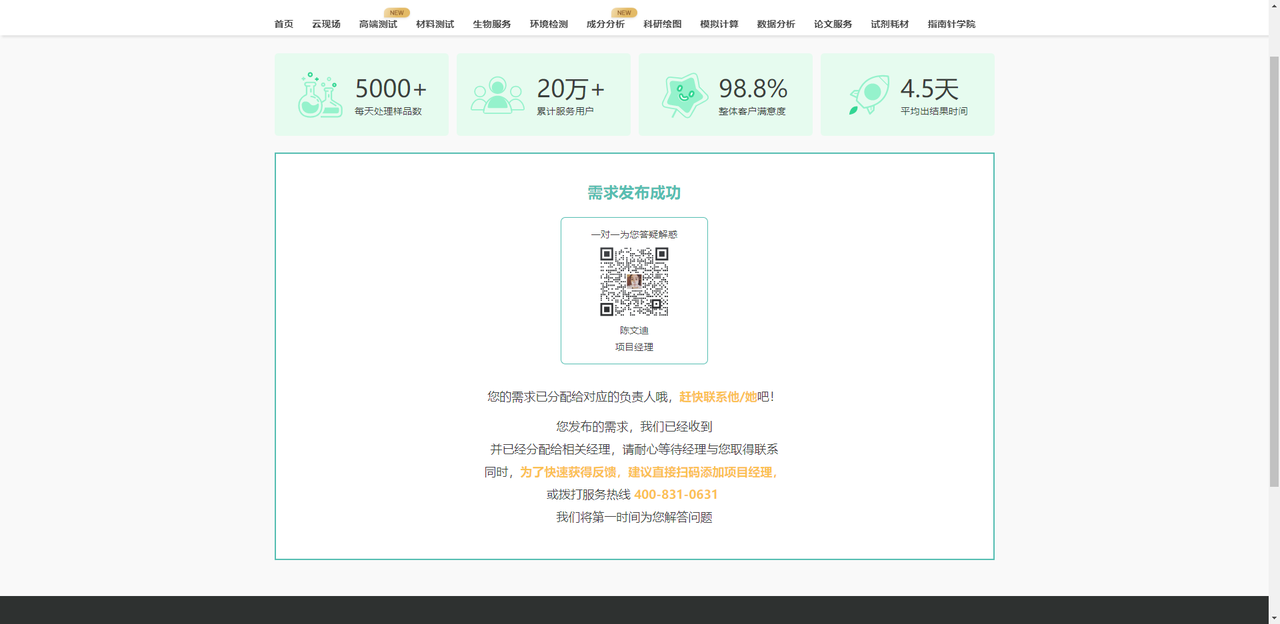The height and width of the screenshot is (624, 1280).
Task: Click the star icon beside 98.8%
Action: 681,94
